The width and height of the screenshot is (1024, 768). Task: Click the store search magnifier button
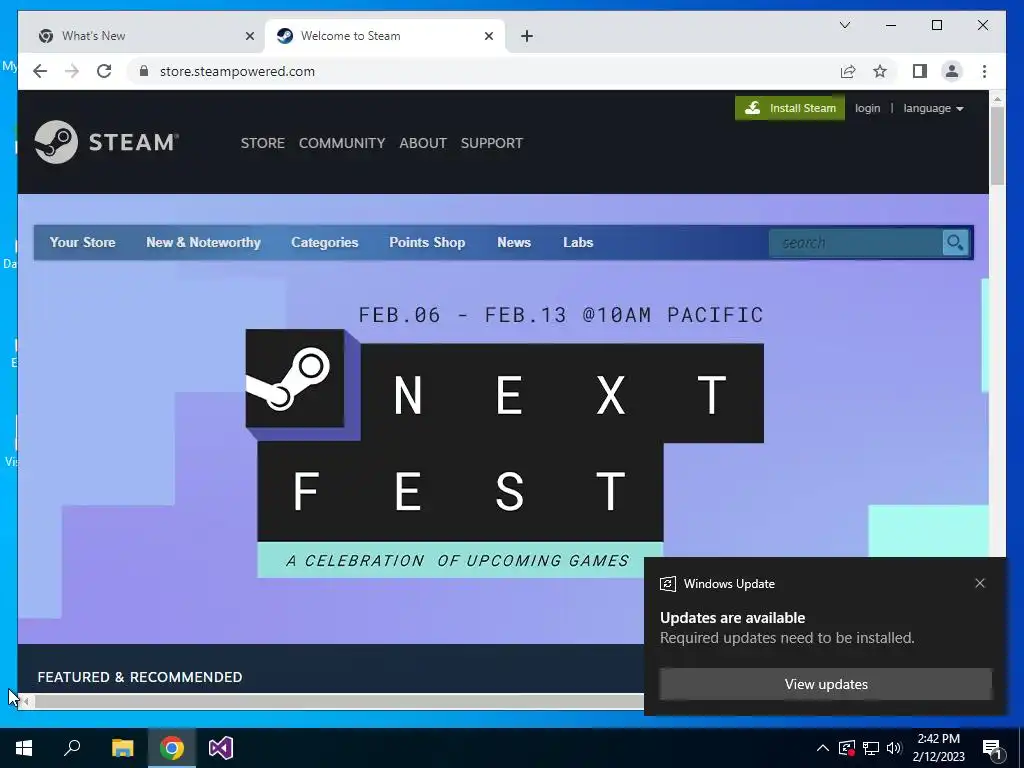click(x=955, y=242)
